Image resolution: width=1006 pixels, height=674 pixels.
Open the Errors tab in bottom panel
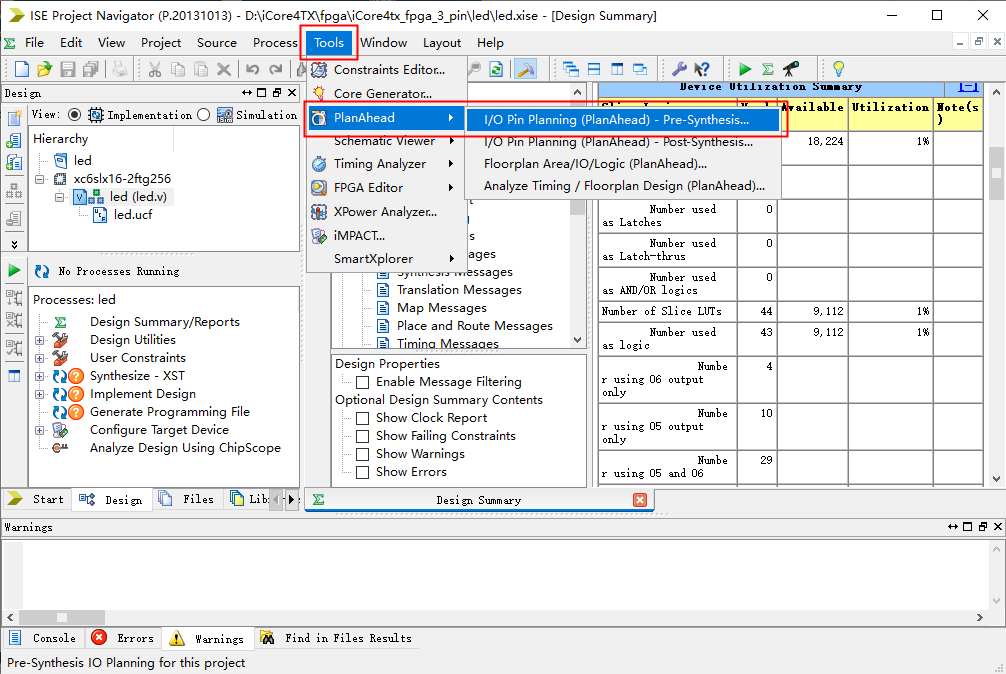[x=124, y=638]
